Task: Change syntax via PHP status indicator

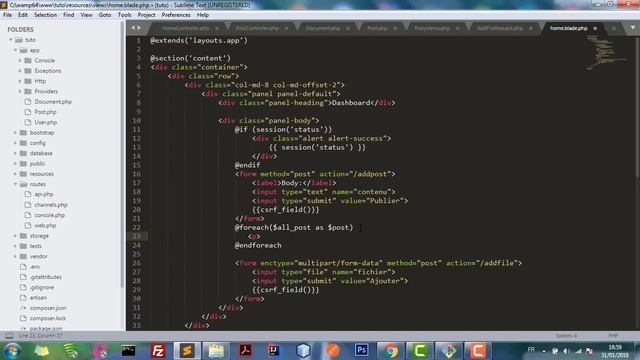Action: point(613,336)
